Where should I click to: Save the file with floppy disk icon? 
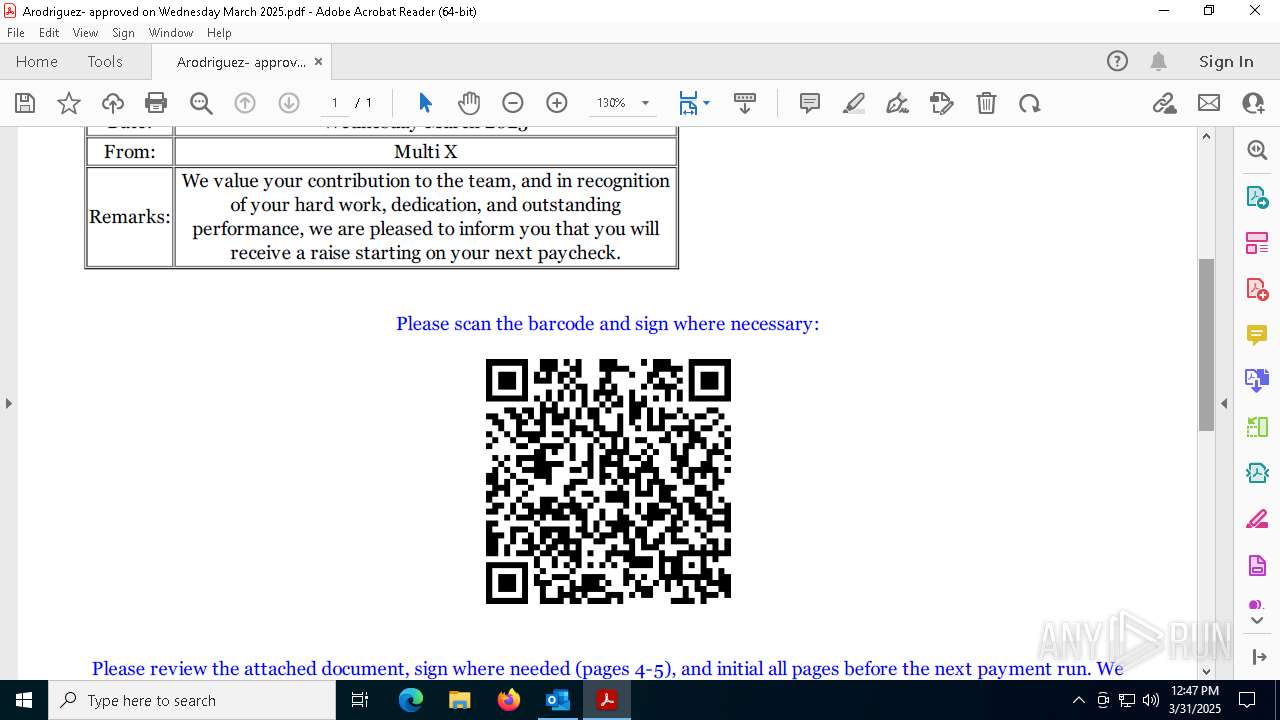25,103
